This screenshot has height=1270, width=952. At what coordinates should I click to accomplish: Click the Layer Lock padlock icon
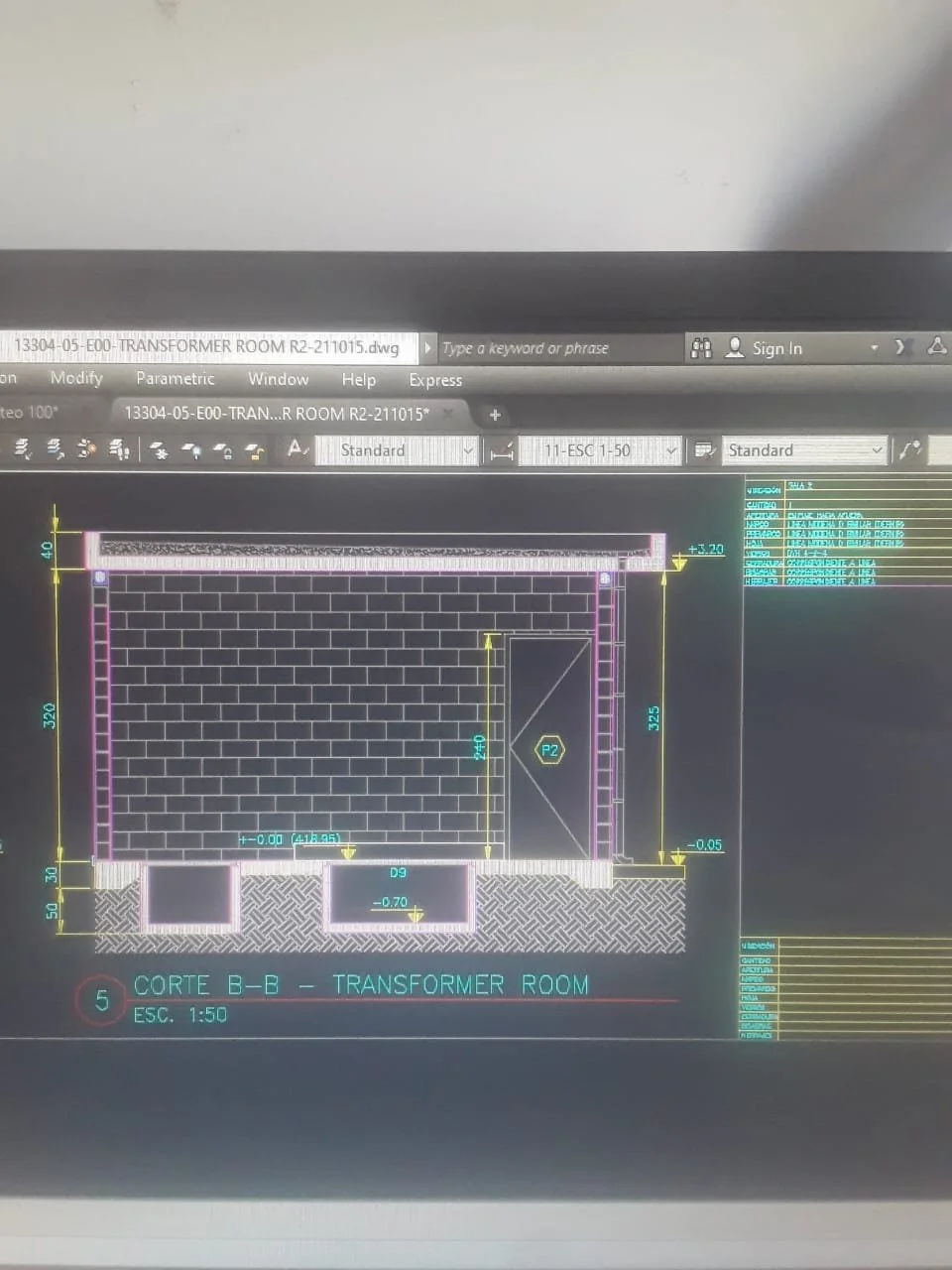pyautogui.click(x=224, y=450)
